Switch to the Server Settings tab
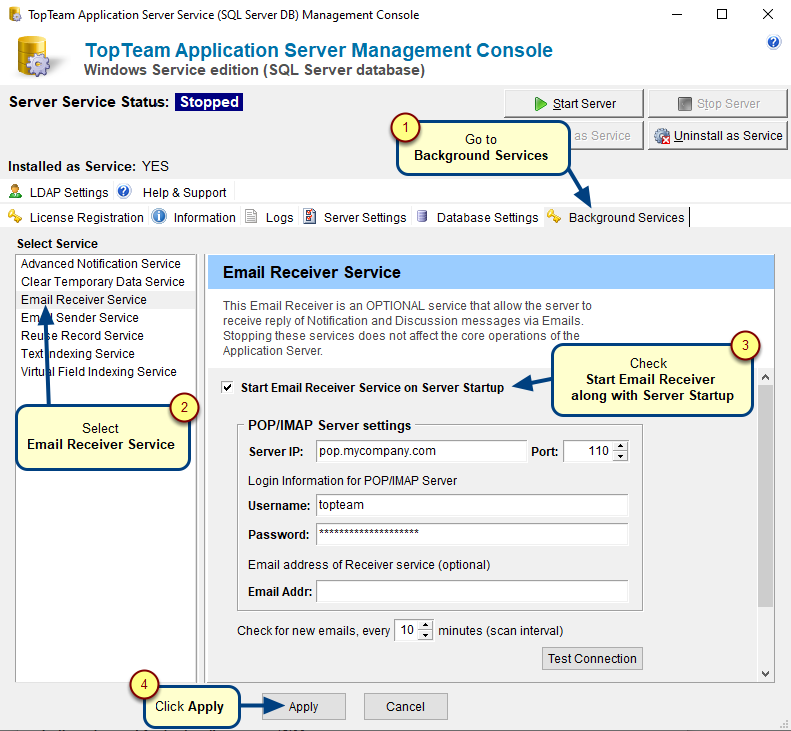This screenshot has height=731, width=791. [x=355, y=217]
